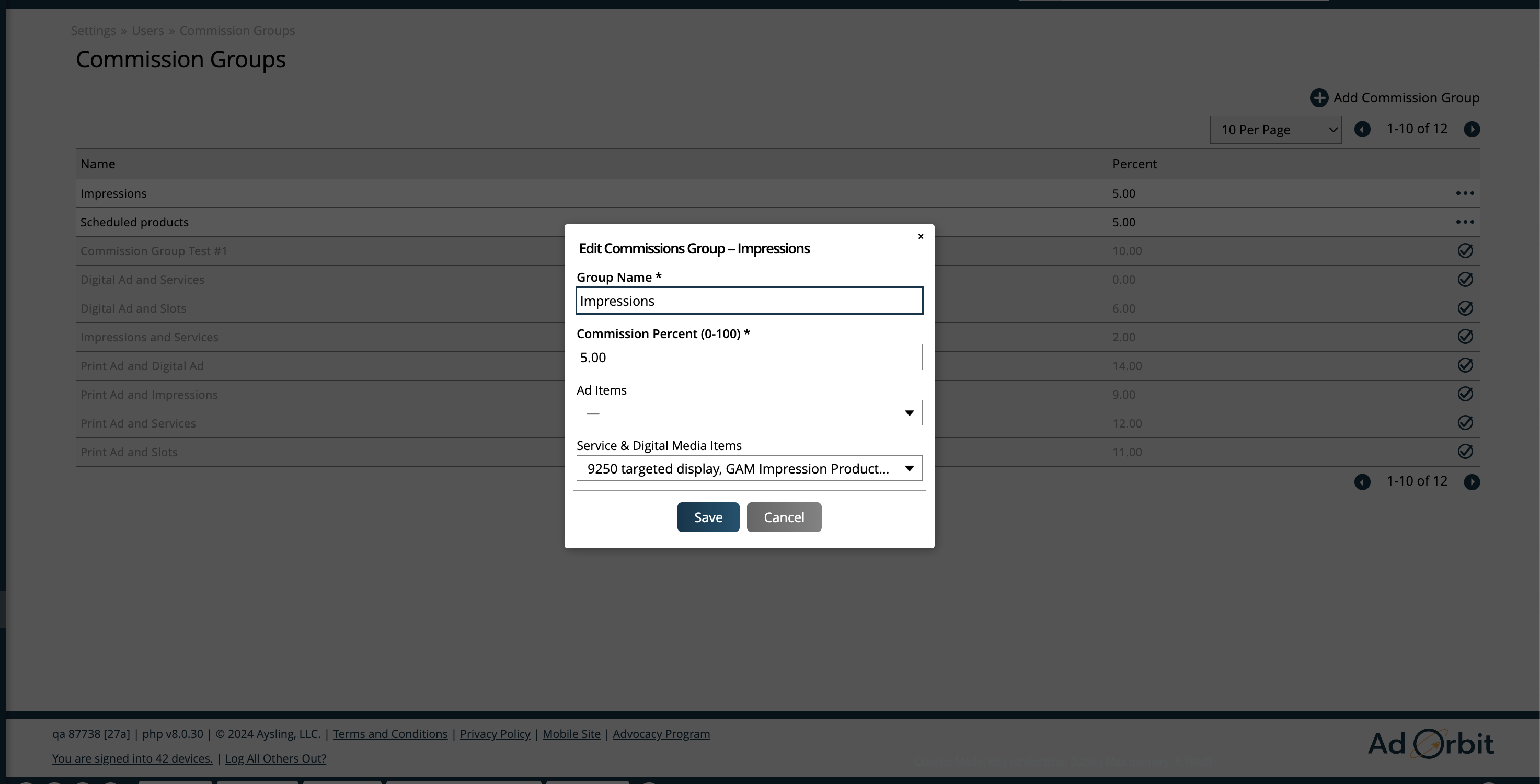Viewport: 1540px width, 784px height.
Task: Click bottom previous-page arrow icon
Action: coord(1362,481)
